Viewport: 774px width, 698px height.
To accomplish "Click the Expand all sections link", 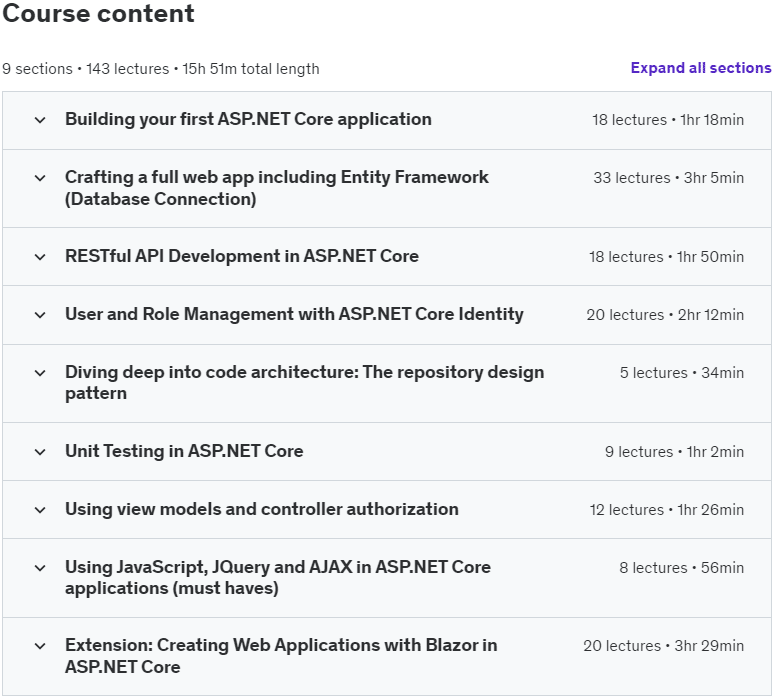I will click(700, 68).
